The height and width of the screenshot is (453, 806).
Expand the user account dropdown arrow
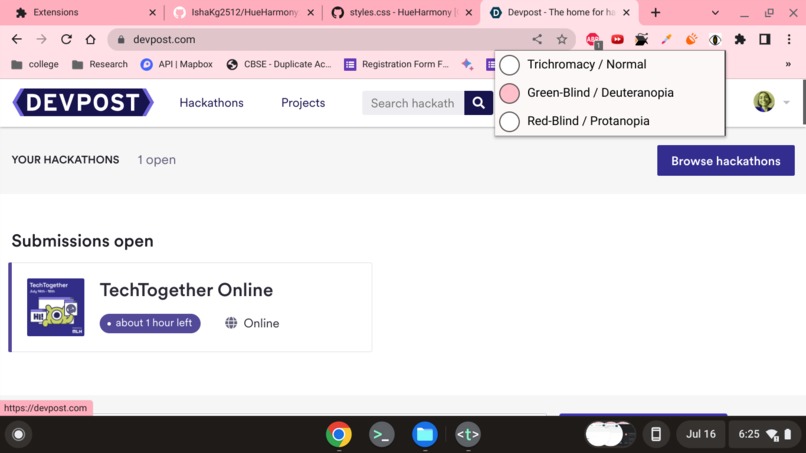pyautogui.click(x=786, y=102)
